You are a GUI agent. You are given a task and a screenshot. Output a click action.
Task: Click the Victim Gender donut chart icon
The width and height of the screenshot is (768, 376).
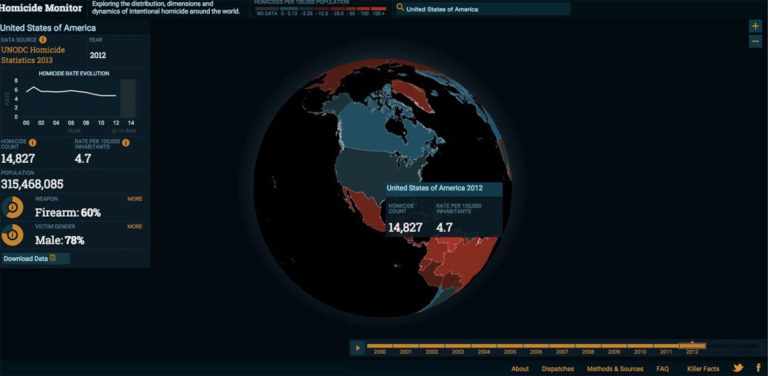coord(12,235)
